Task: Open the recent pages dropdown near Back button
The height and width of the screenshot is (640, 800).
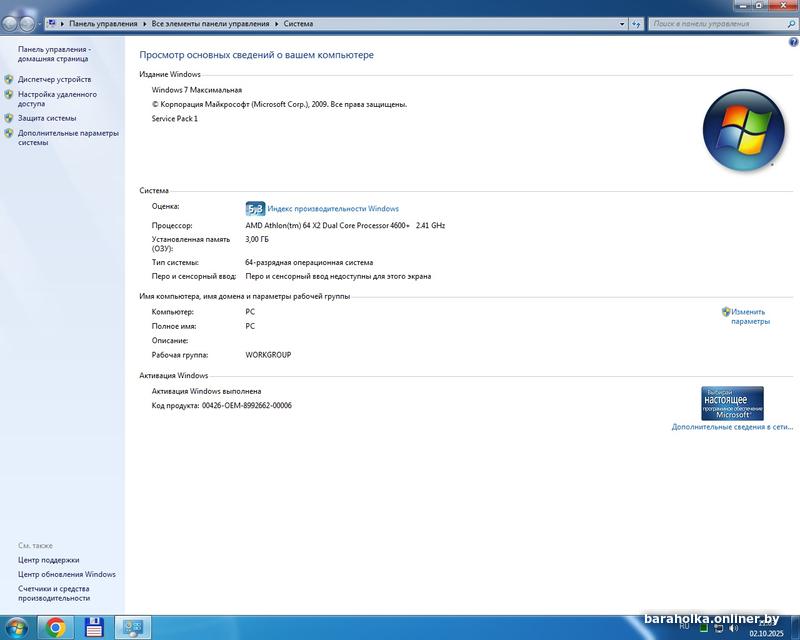Action: [40, 23]
